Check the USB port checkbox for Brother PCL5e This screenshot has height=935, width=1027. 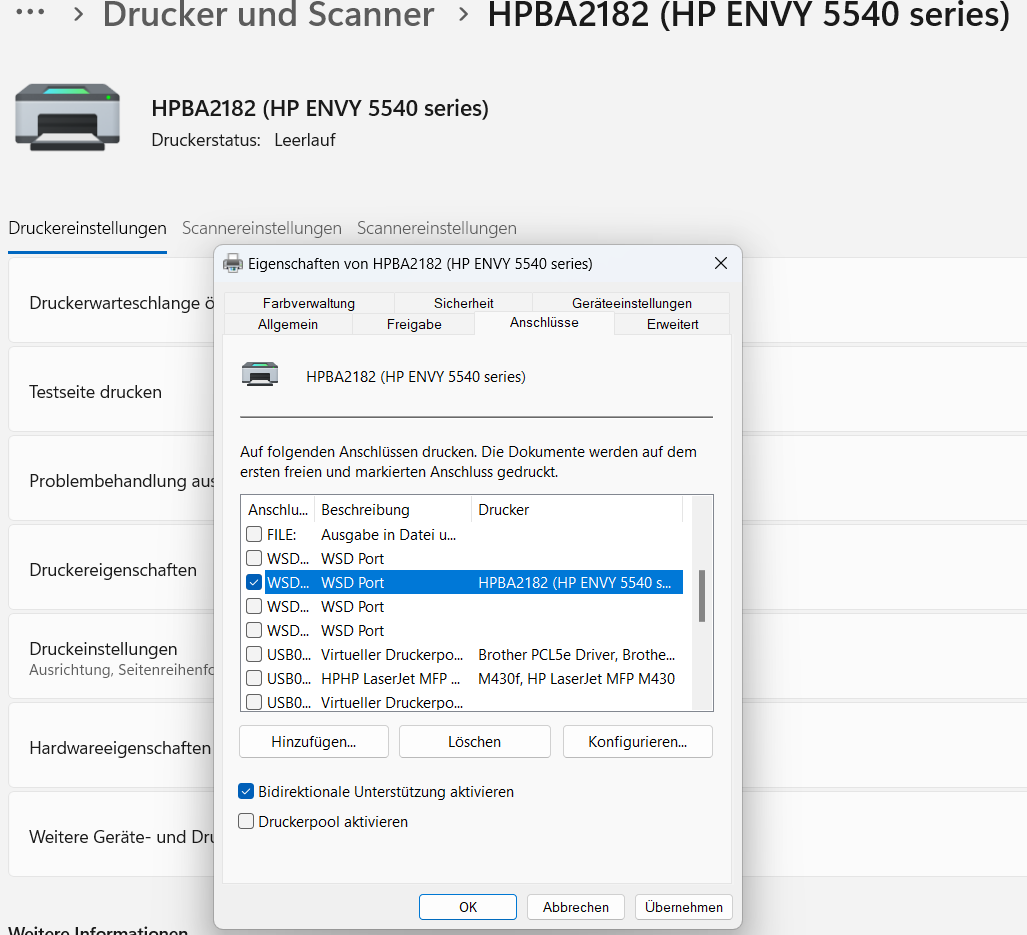tap(254, 654)
